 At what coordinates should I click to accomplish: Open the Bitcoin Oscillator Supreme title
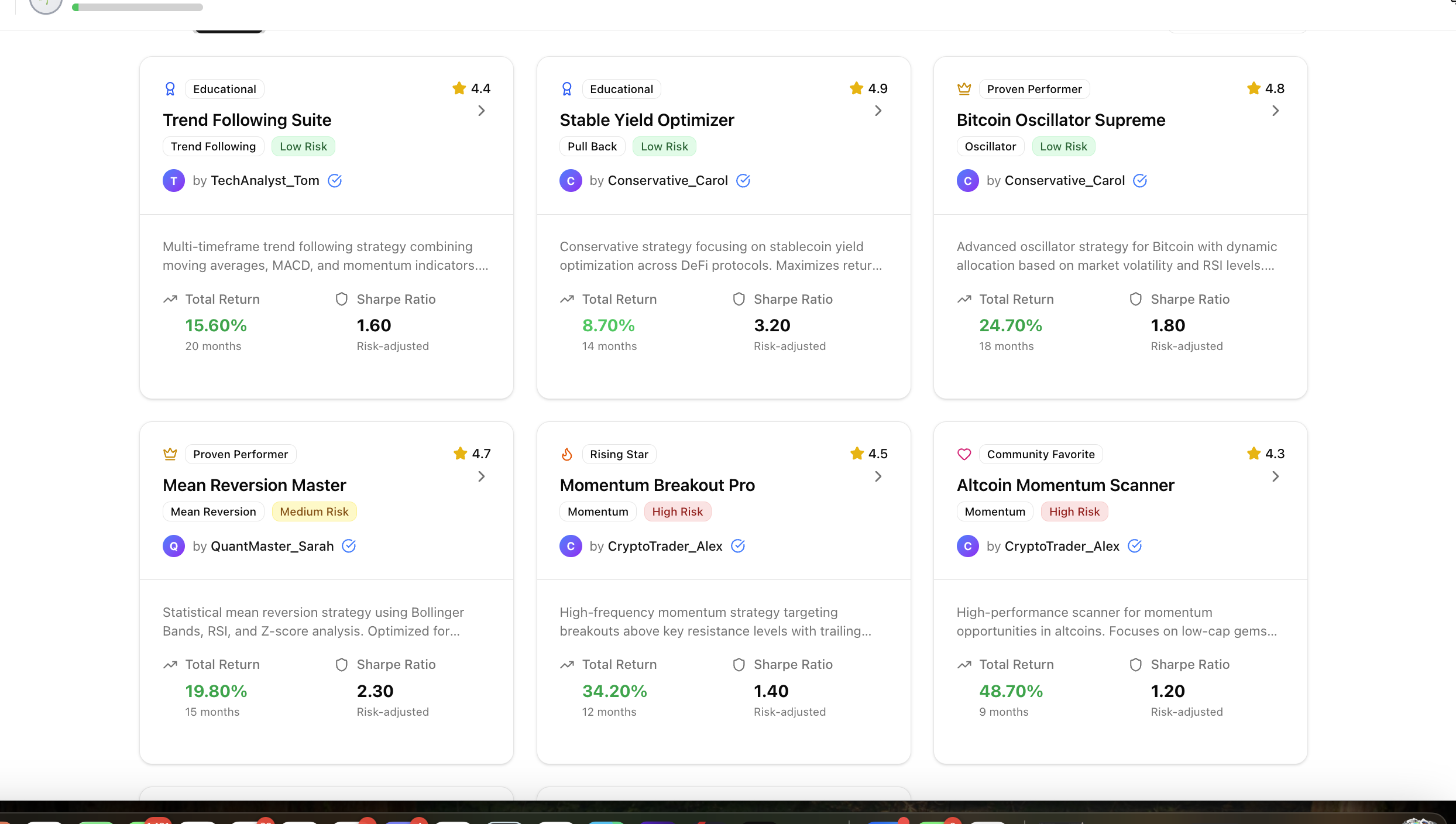click(1061, 120)
